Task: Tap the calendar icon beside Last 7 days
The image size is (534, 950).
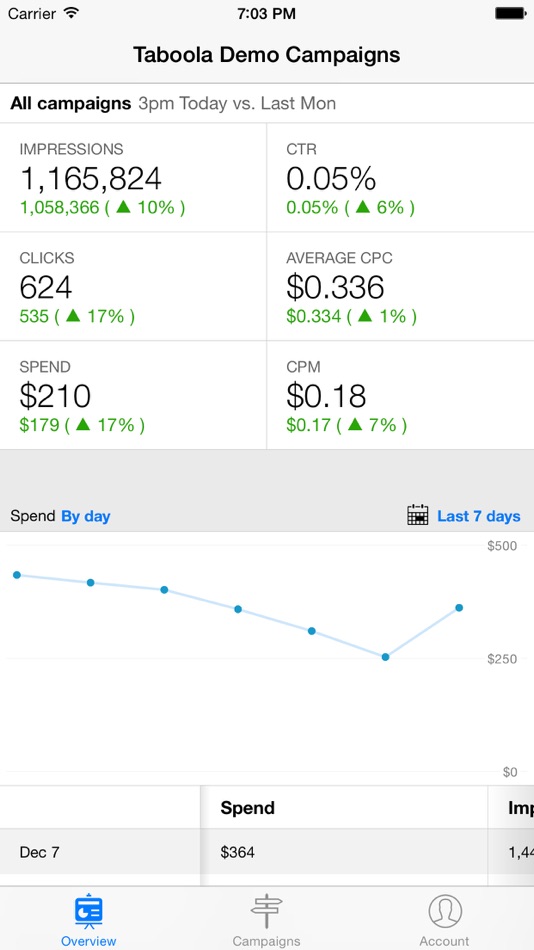Action: tap(418, 515)
